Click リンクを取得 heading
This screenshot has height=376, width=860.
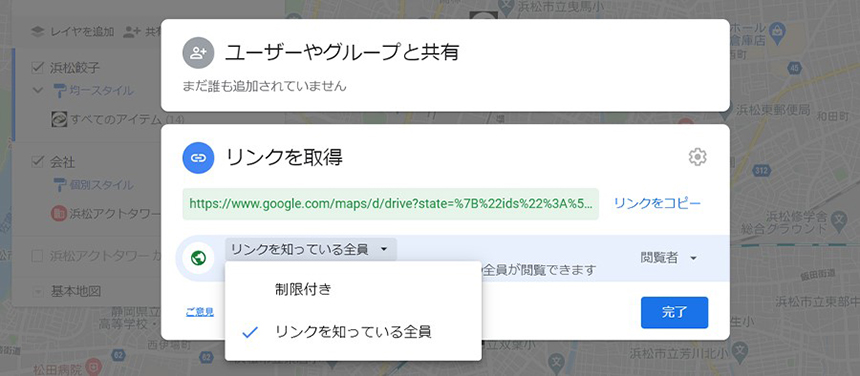point(284,158)
